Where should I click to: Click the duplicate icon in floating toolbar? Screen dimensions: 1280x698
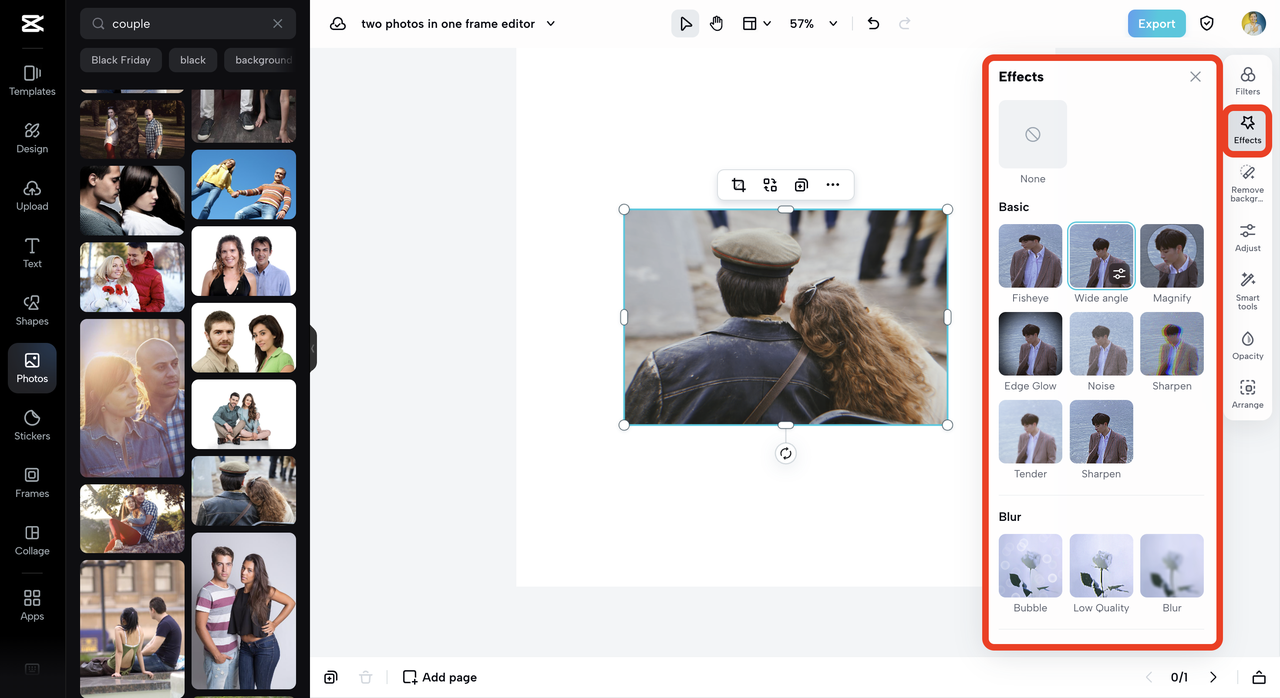pos(801,185)
